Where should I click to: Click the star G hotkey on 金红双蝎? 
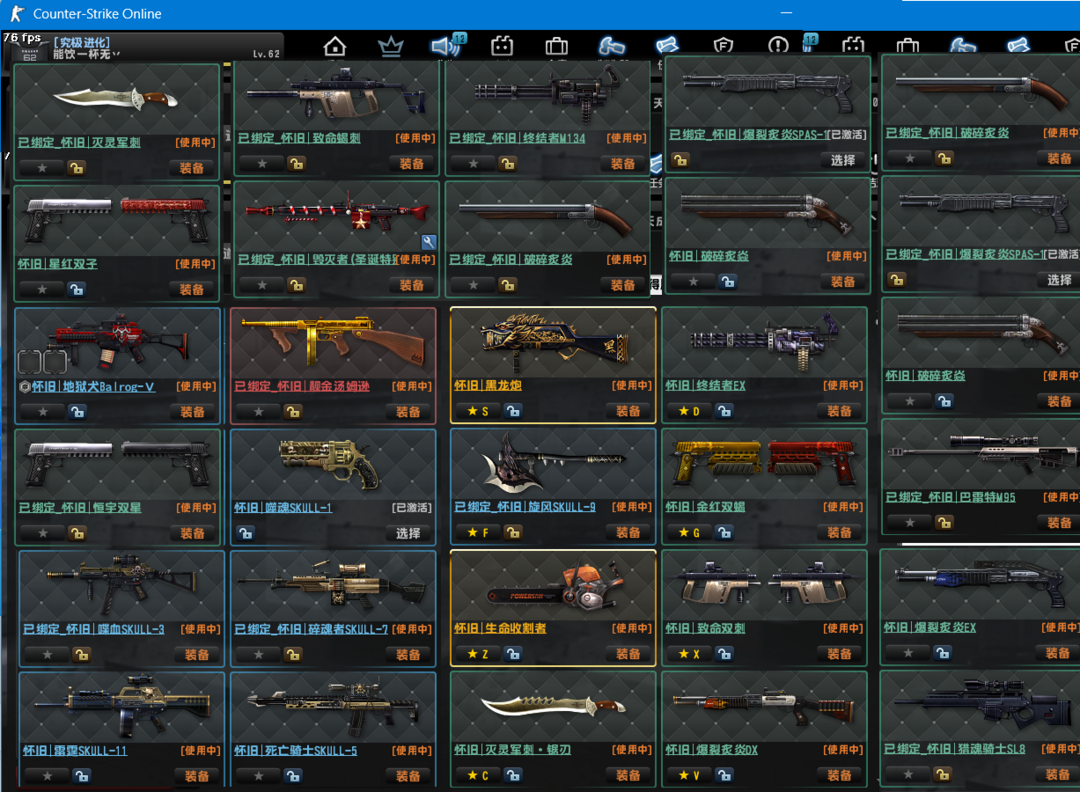[x=689, y=532]
